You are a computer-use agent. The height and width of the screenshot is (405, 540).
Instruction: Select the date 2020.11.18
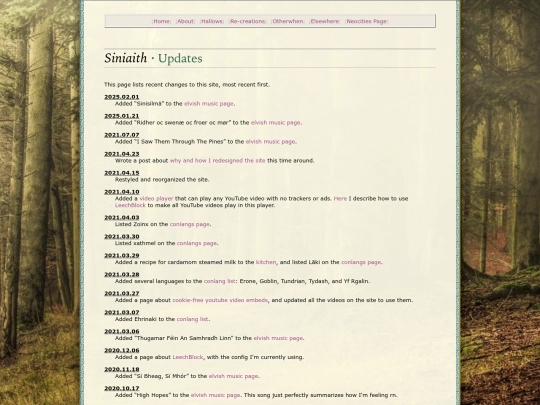point(122,369)
